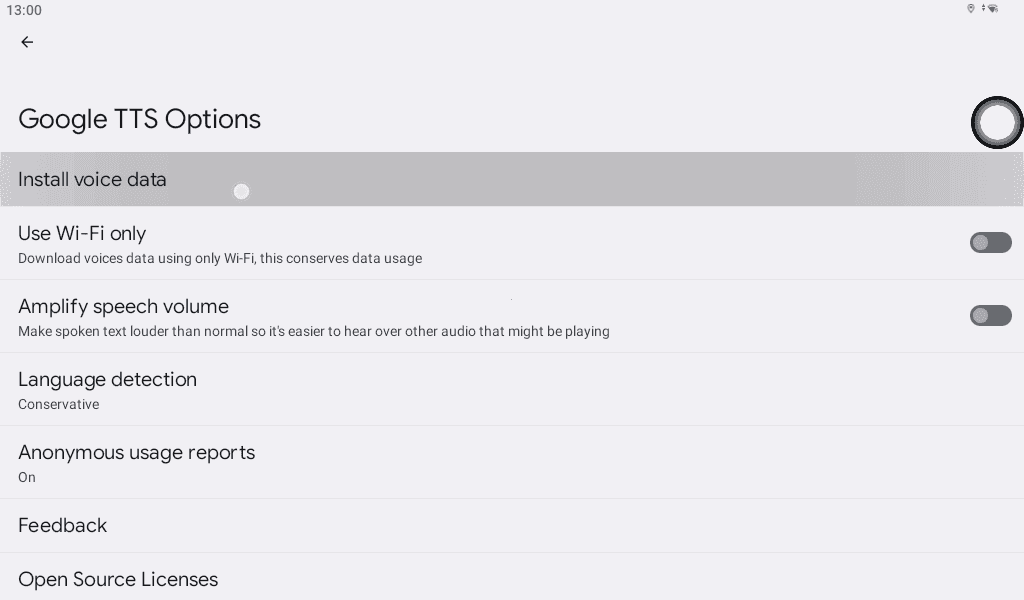Click the Wi-Fi download description text

[x=220, y=259]
